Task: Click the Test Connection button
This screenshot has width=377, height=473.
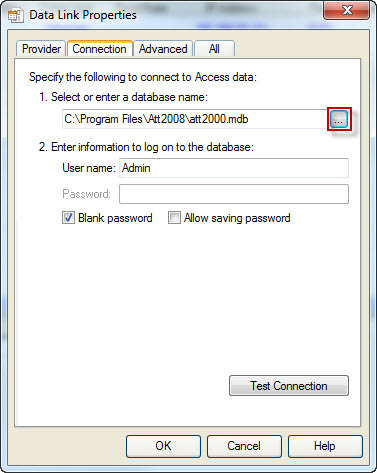Action: pyautogui.click(x=289, y=386)
